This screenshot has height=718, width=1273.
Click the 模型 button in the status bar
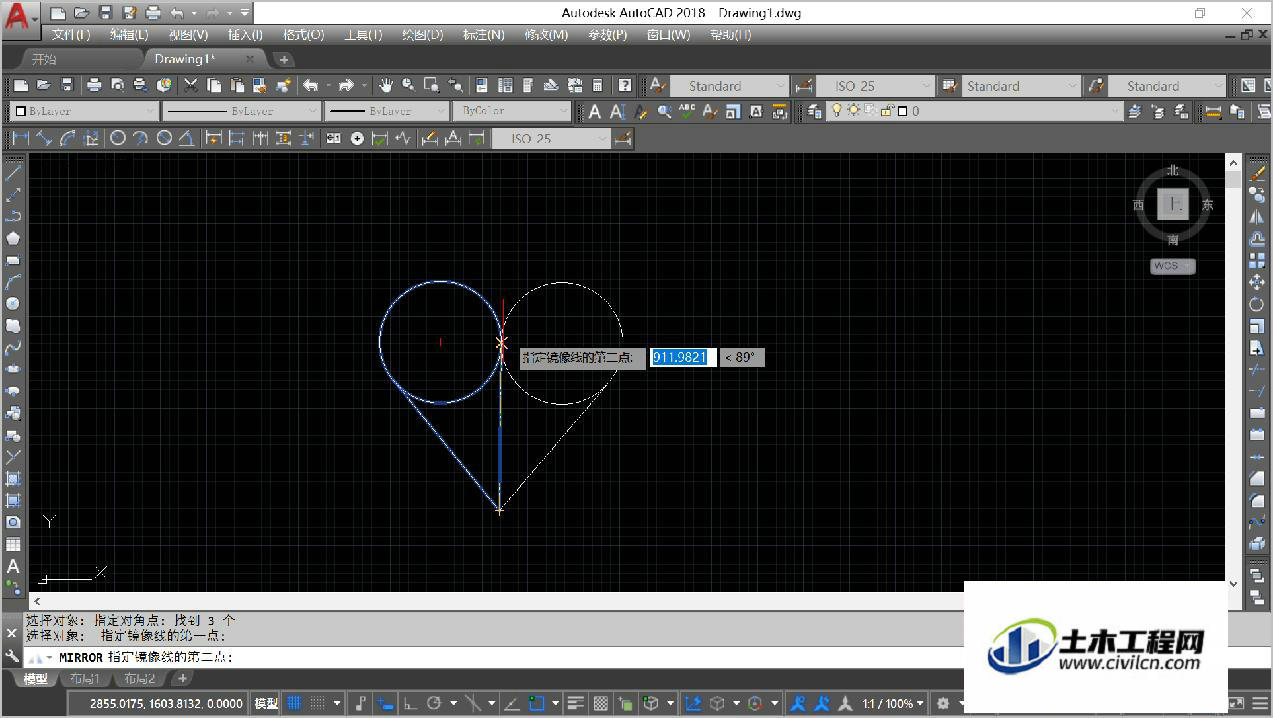[x=266, y=703]
